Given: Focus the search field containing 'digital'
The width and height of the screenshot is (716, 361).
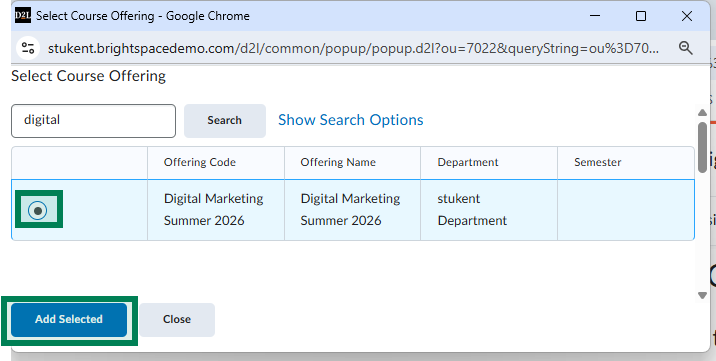Looking at the screenshot, I should click(x=93, y=121).
